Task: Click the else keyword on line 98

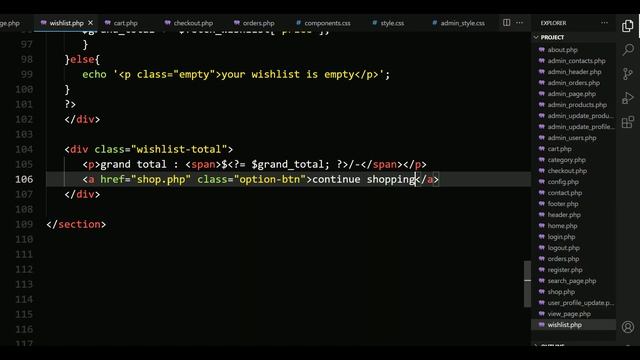Action: click(82, 60)
